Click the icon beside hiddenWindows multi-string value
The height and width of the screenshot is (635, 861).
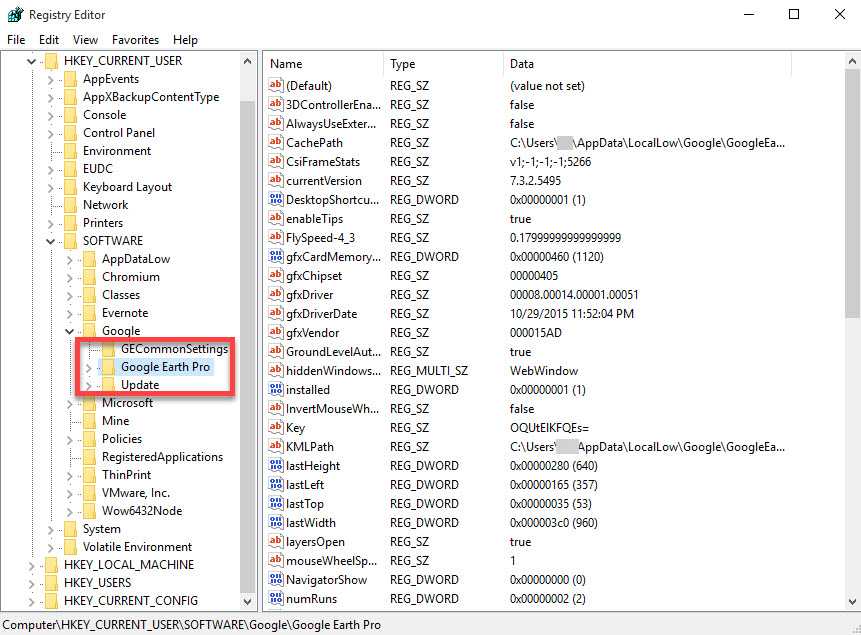tap(277, 371)
